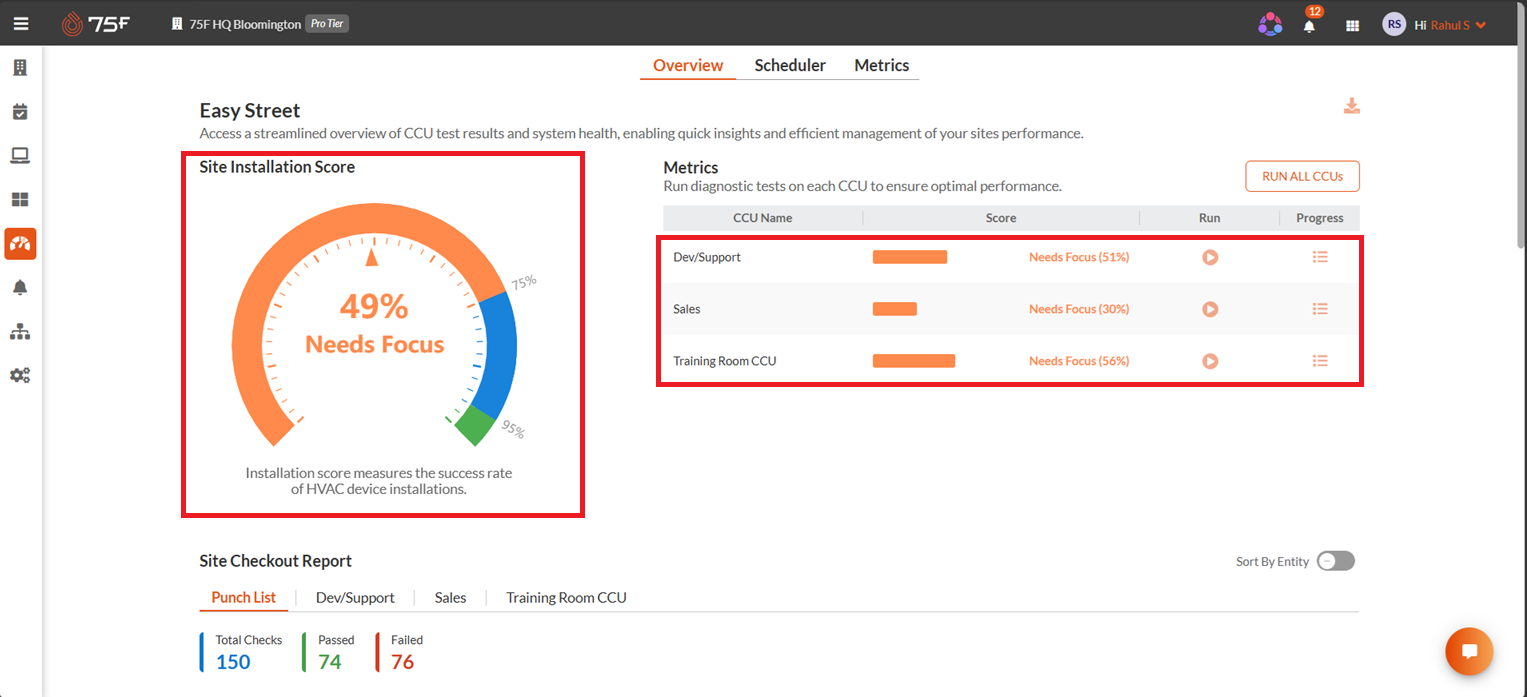Click the Total Checks 150 value
This screenshot has width=1527, height=697.
point(233,661)
